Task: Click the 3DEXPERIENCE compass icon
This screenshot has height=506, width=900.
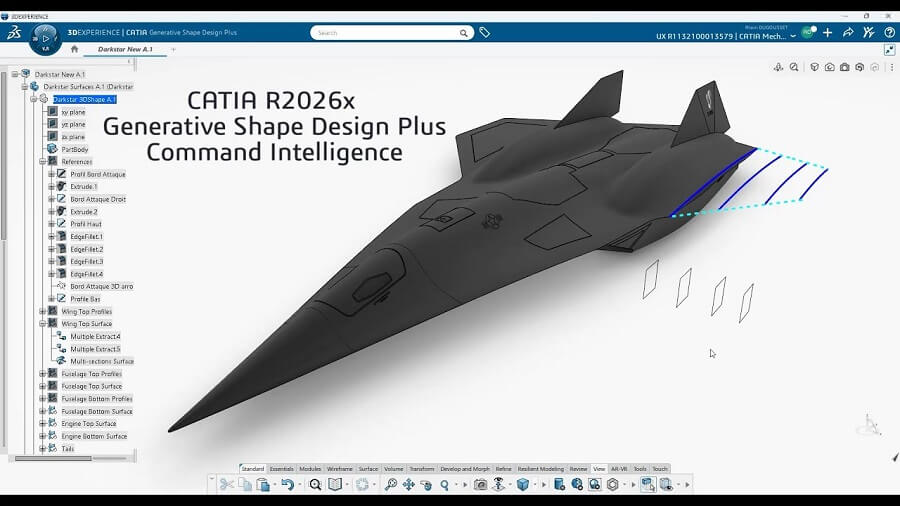Action: (x=45, y=39)
